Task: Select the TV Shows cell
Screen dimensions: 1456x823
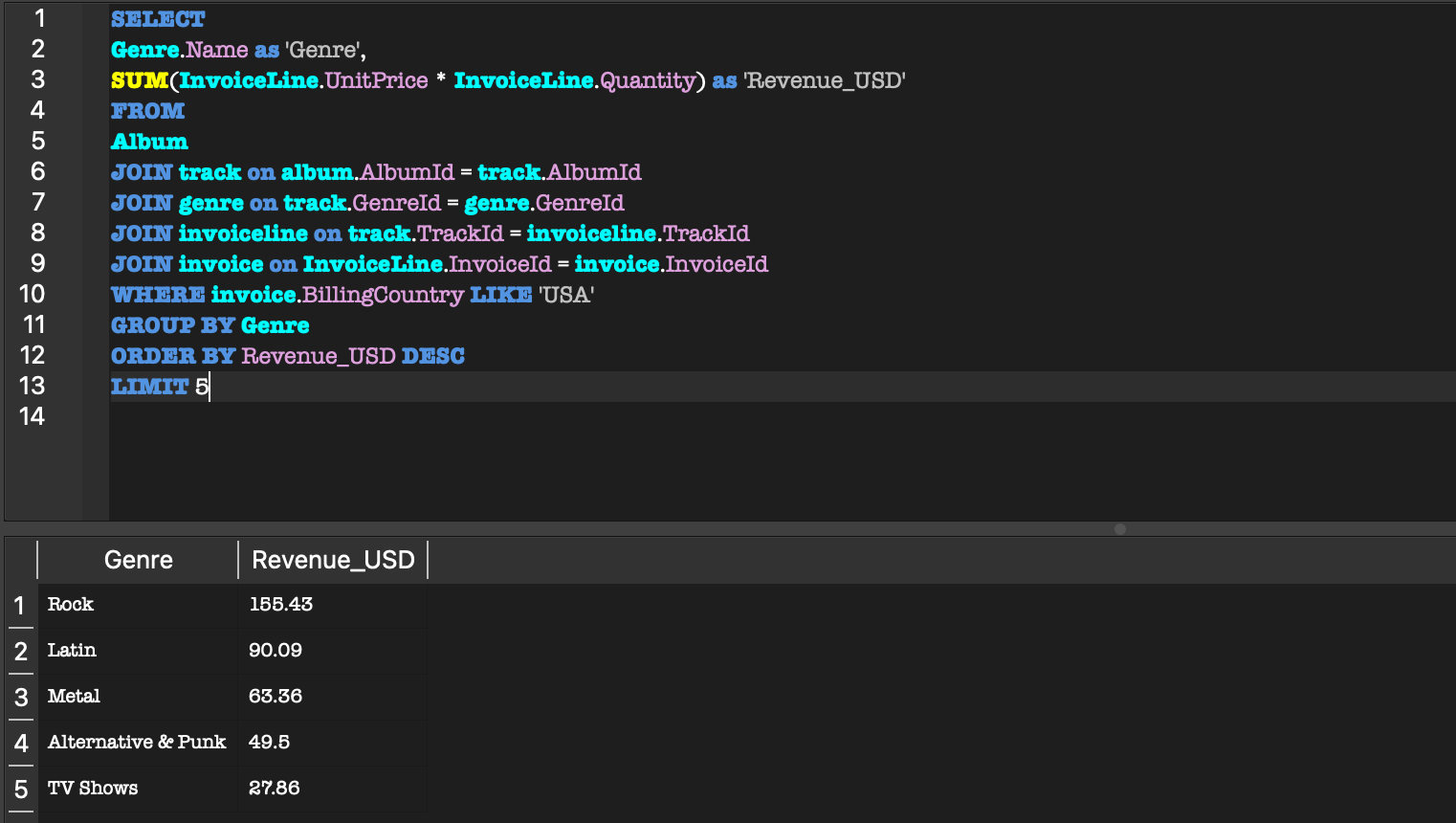Action: 138,789
